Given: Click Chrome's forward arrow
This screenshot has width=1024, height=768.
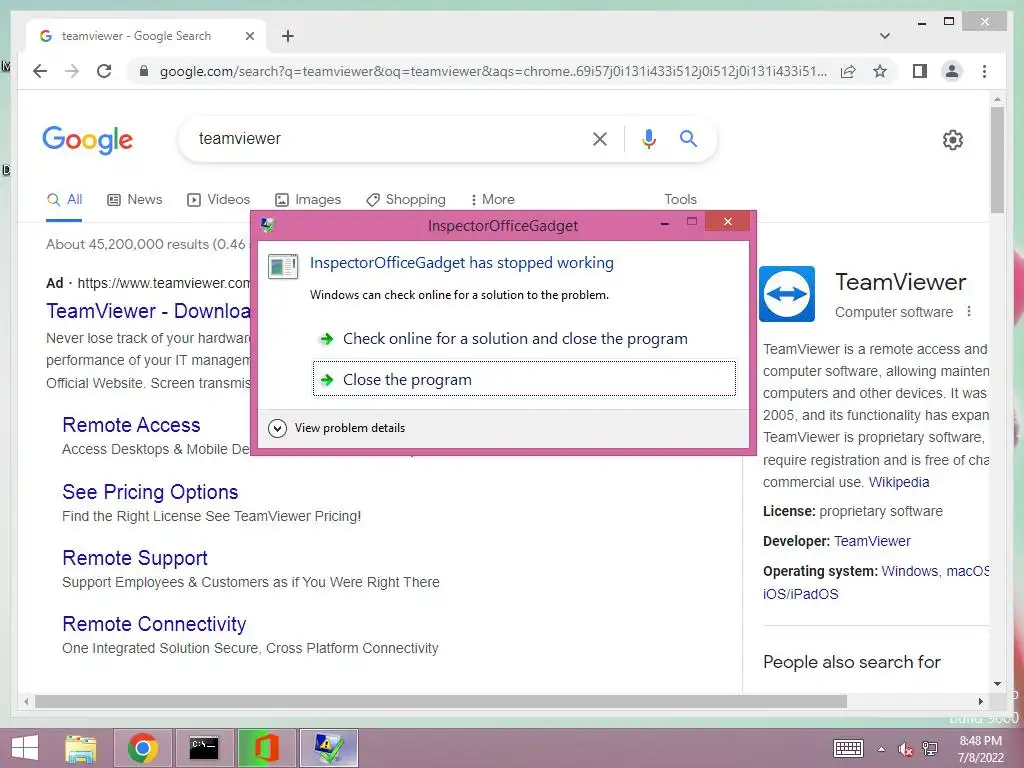Looking at the screenshot, I should click(x=72, y=71).
